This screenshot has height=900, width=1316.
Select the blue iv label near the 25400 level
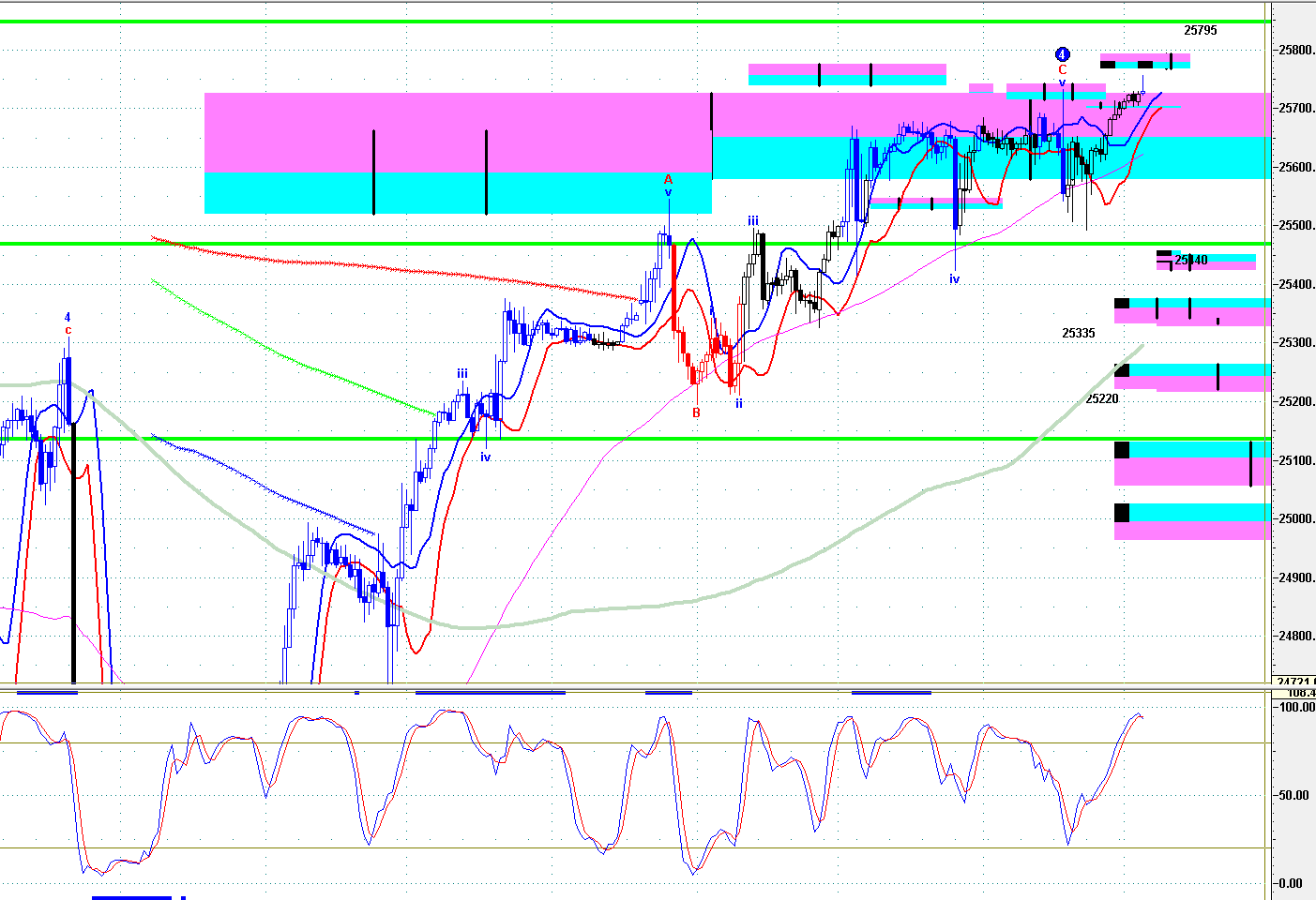tap(954, 279)
